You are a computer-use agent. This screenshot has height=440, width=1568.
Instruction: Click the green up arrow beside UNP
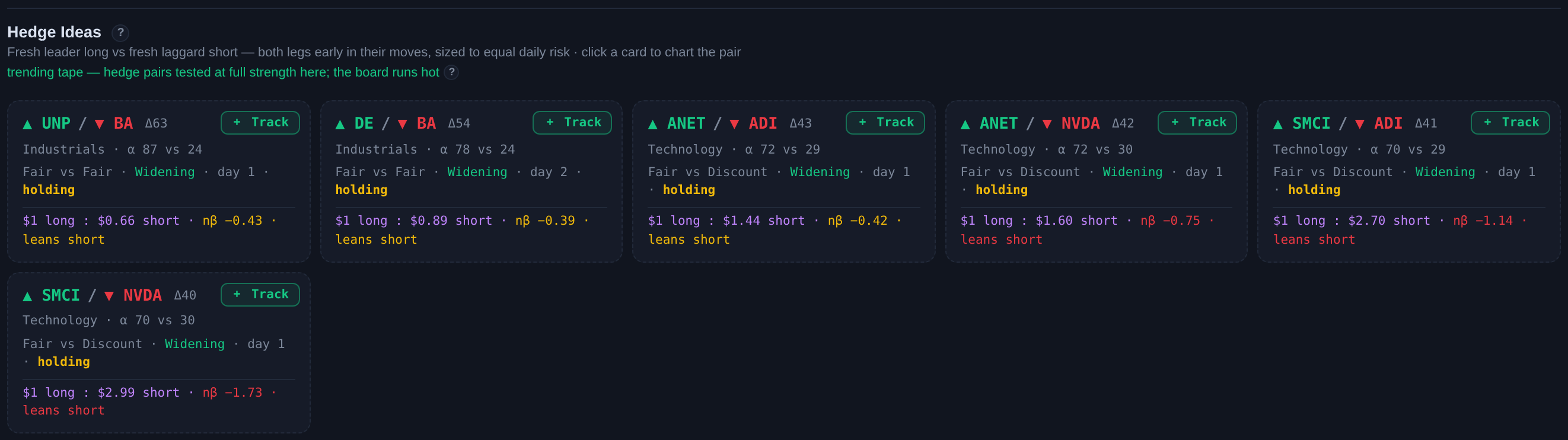click(27, 124)
